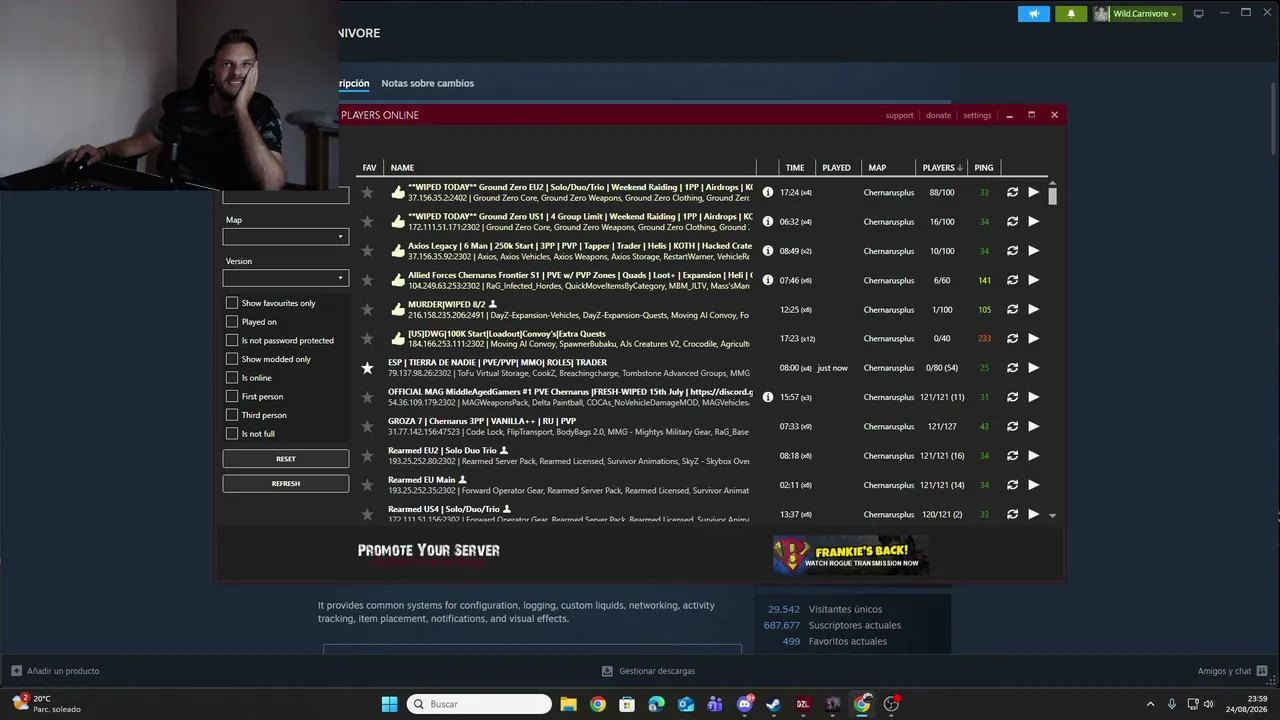Screen dimensions: 1280x720
Task: Click thumbs-up icon on MURDER|WIPED server
Action: [x=398, y=310]
